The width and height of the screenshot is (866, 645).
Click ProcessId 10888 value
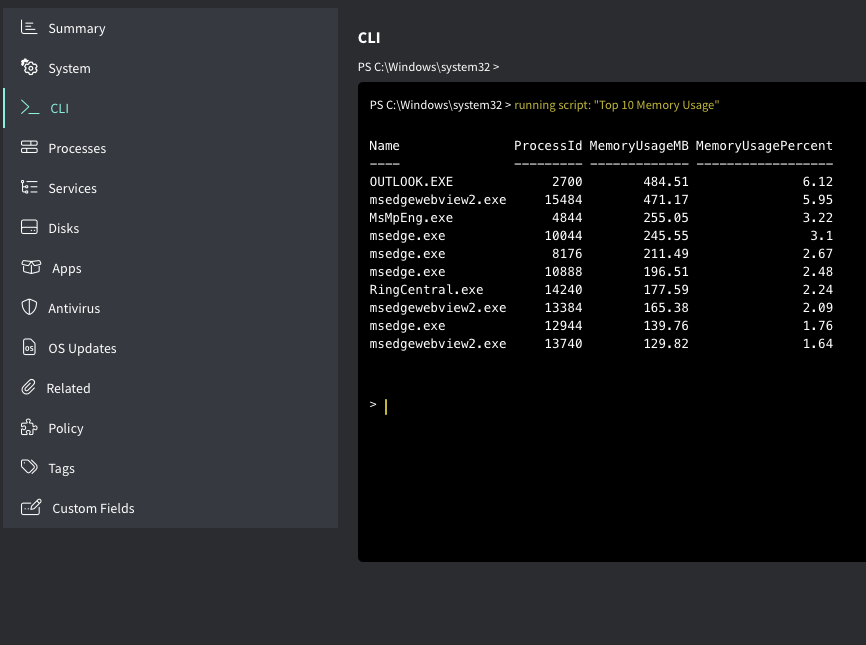click(563, 272)
